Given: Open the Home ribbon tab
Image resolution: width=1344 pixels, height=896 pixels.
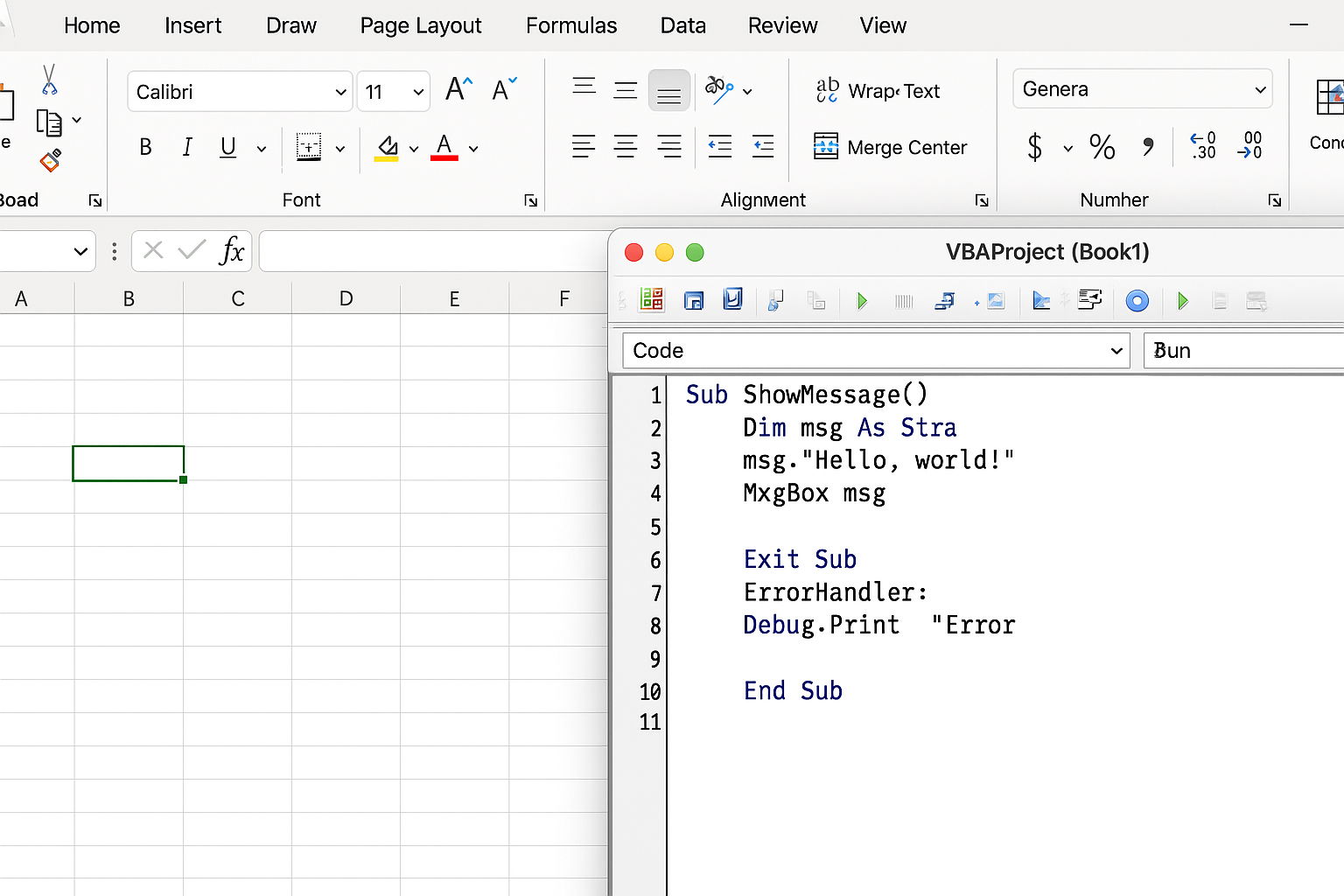Looking at the screenshot, I should click(92, 25).
